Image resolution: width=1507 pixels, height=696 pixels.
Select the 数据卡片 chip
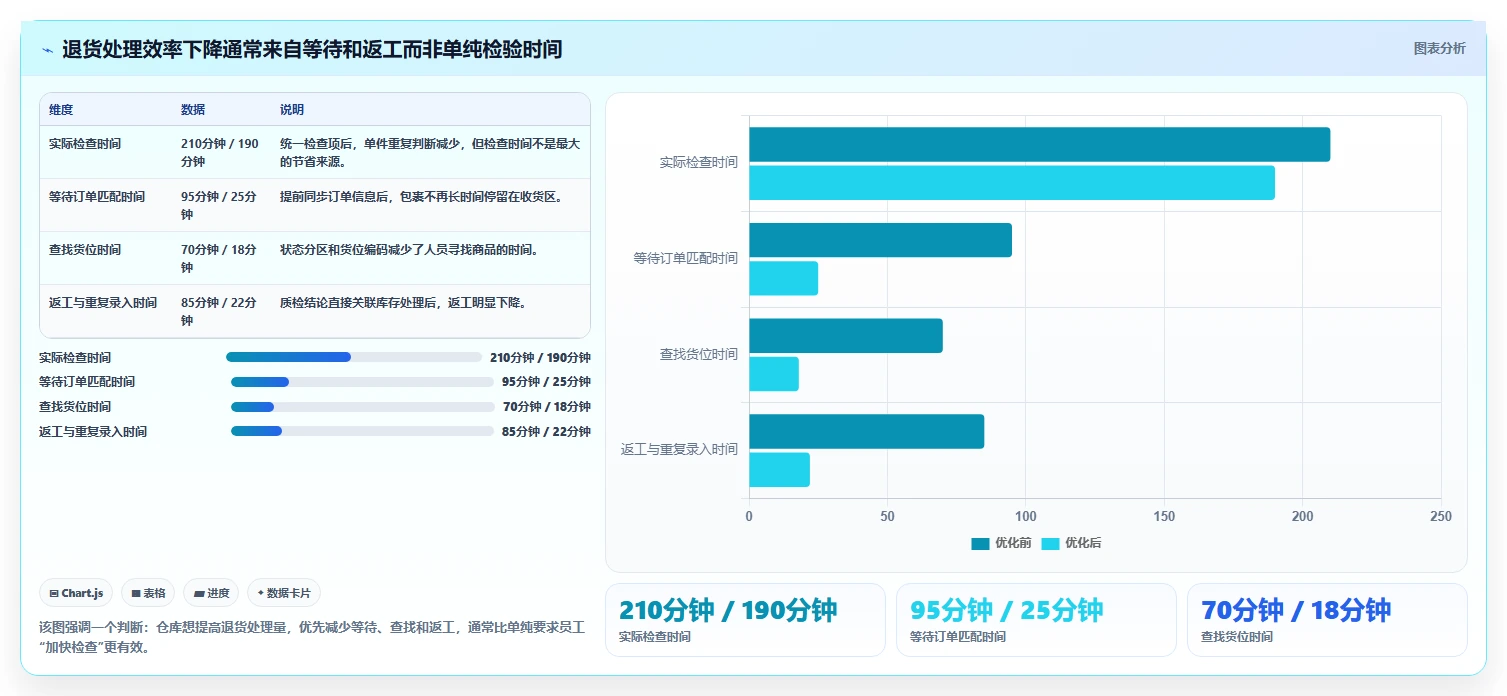[x=284, y=593]
